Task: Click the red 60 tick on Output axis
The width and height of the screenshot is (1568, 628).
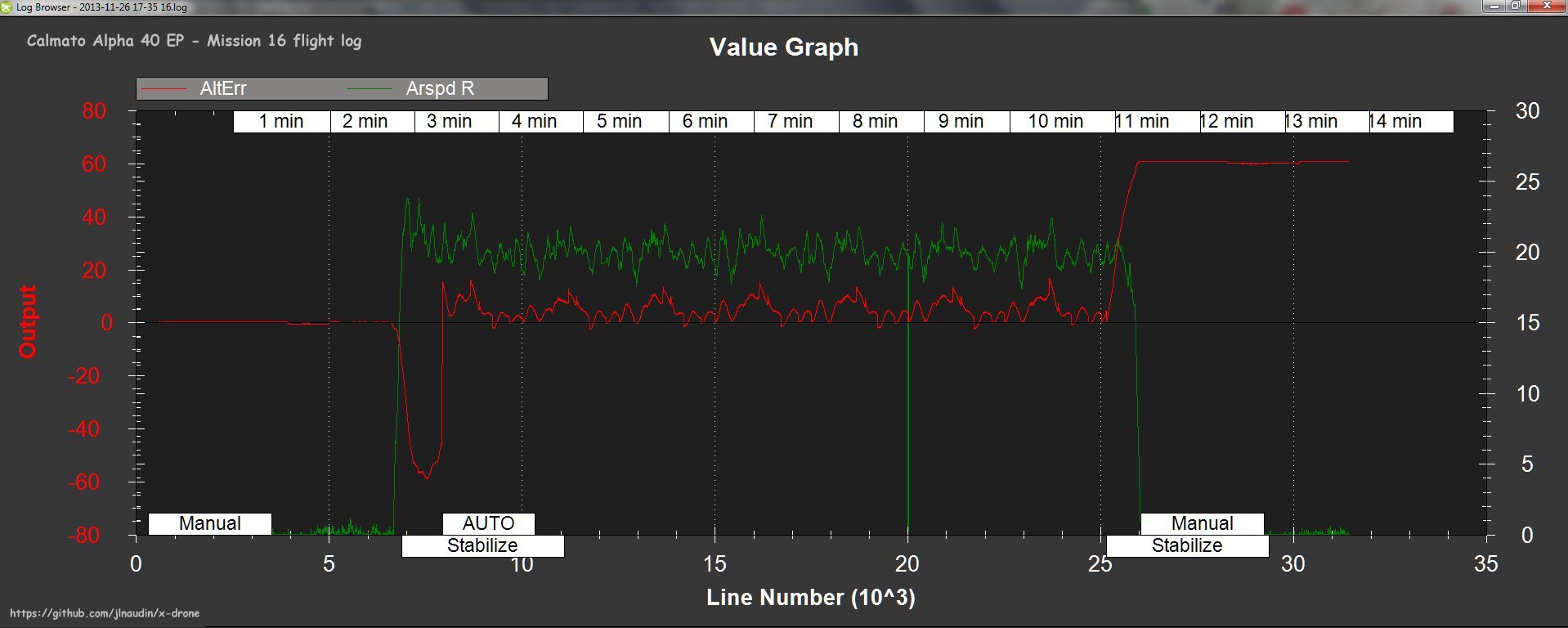Action: [94, 164]
